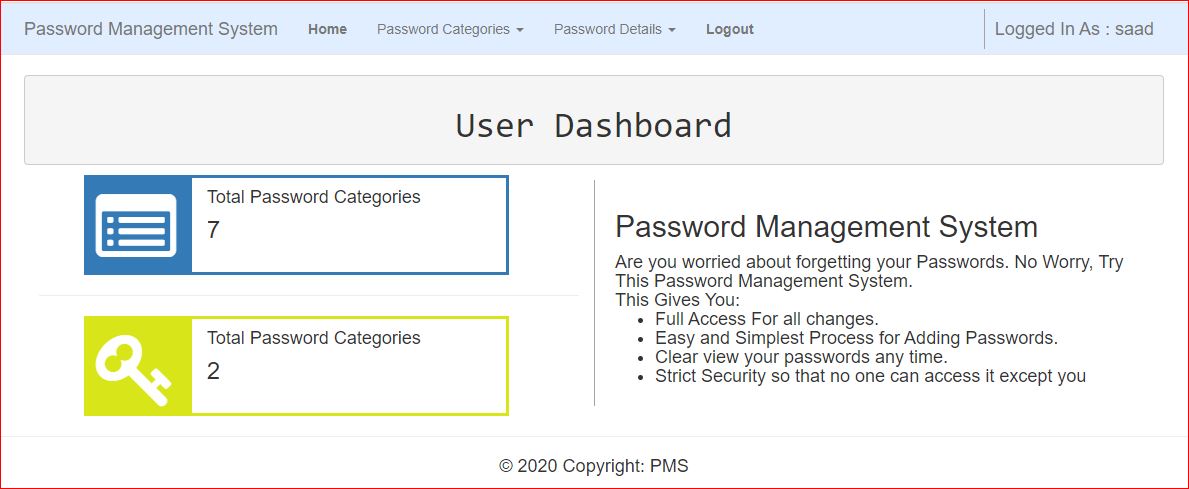Screen dimensions: 1189x489
Task: Click the 2020 Copyright: PMS footer text
Action: click(x=594, y=465)
